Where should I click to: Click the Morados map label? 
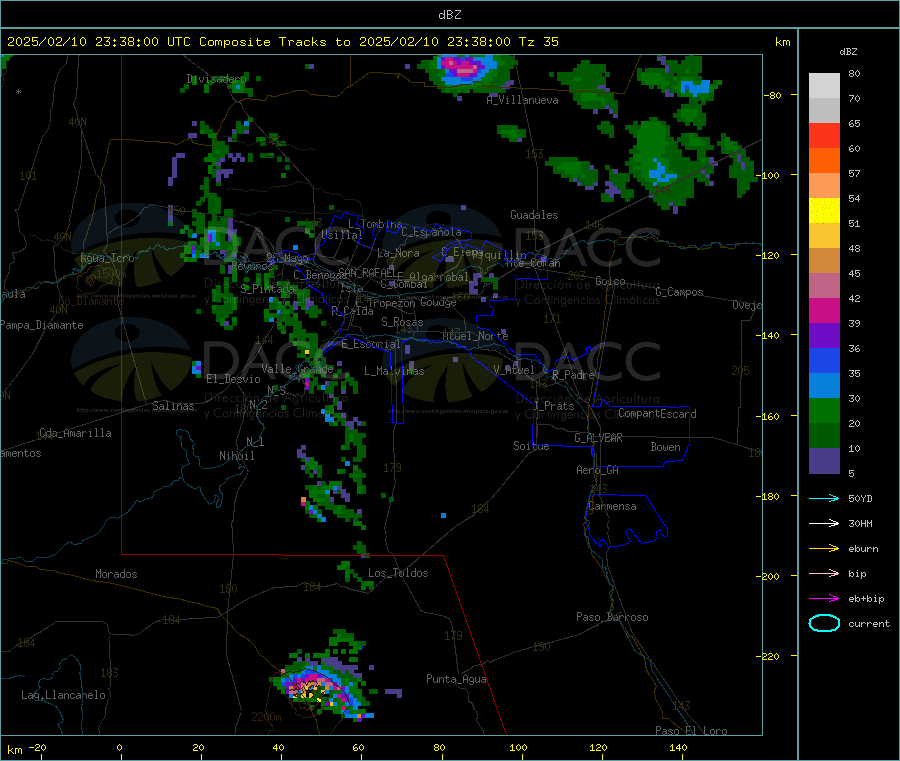(x=116, y=574)
